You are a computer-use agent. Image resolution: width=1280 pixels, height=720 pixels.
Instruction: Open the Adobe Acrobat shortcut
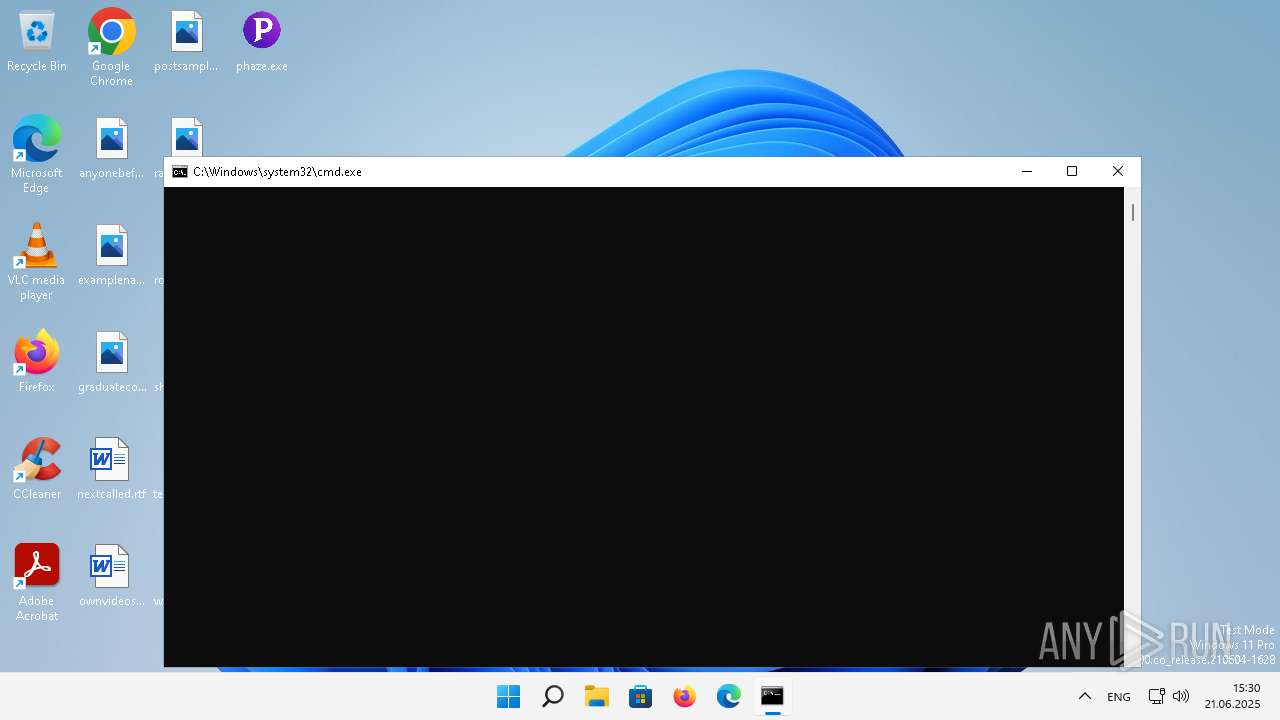click(36, 582)
